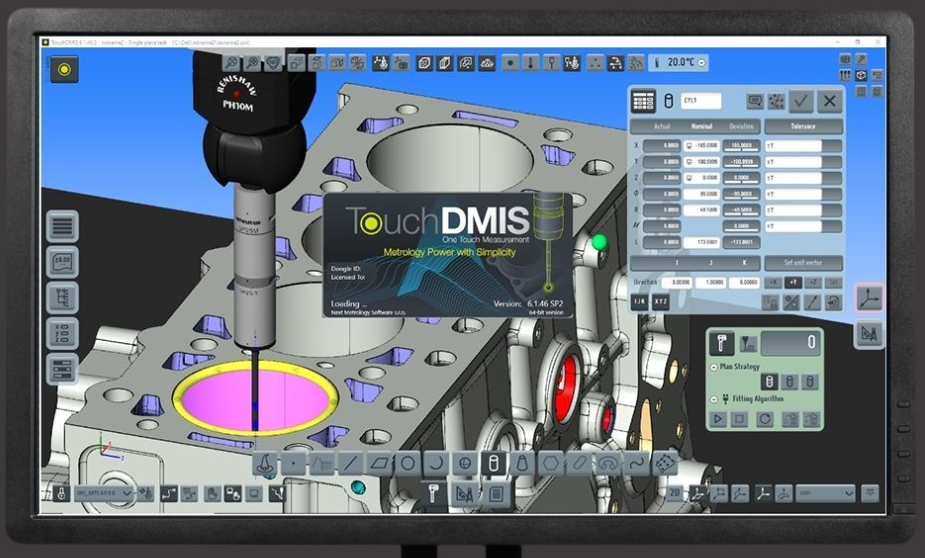
Task: Pick the Cone feature tool
Action: 521,464
